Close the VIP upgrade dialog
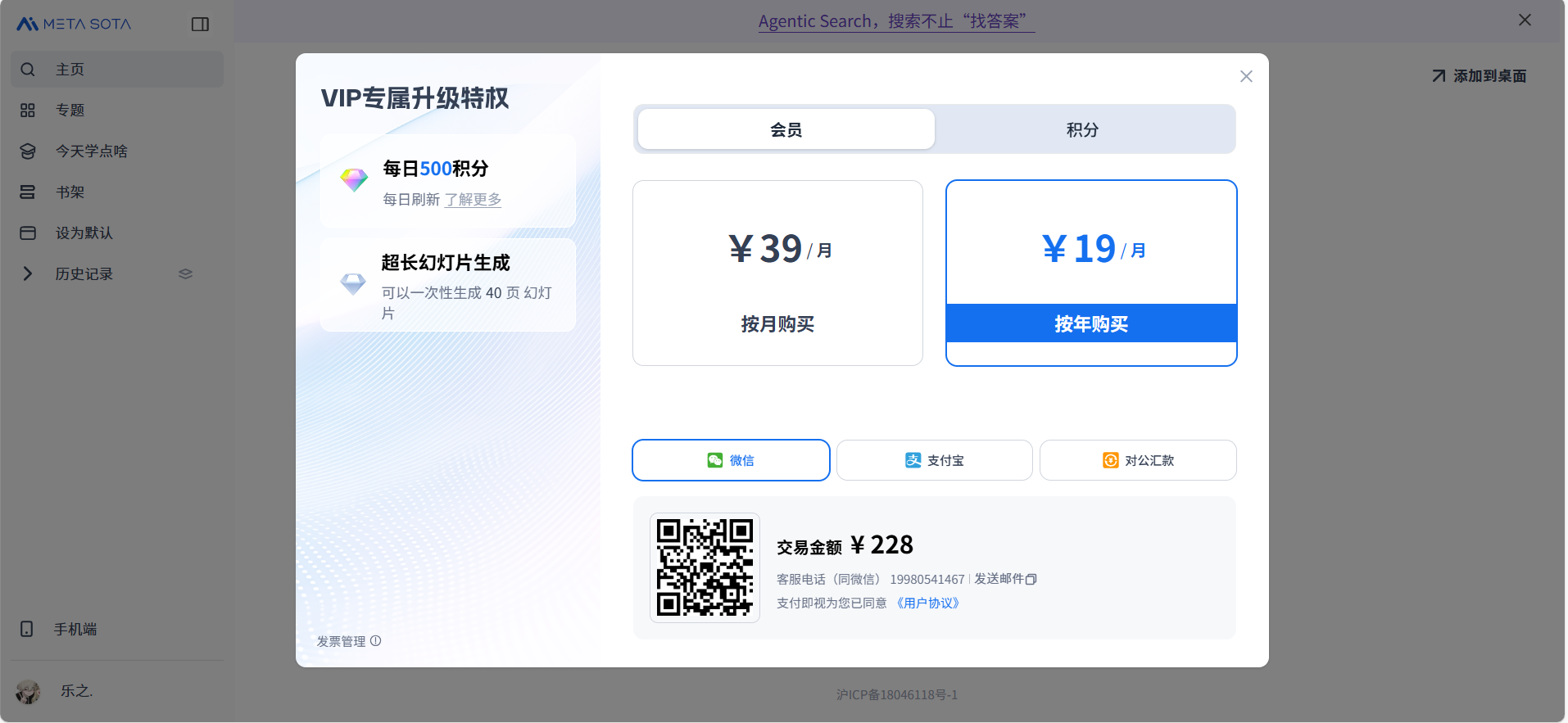This screenshot has height=723, width=1568. [x=1246, y=76]
